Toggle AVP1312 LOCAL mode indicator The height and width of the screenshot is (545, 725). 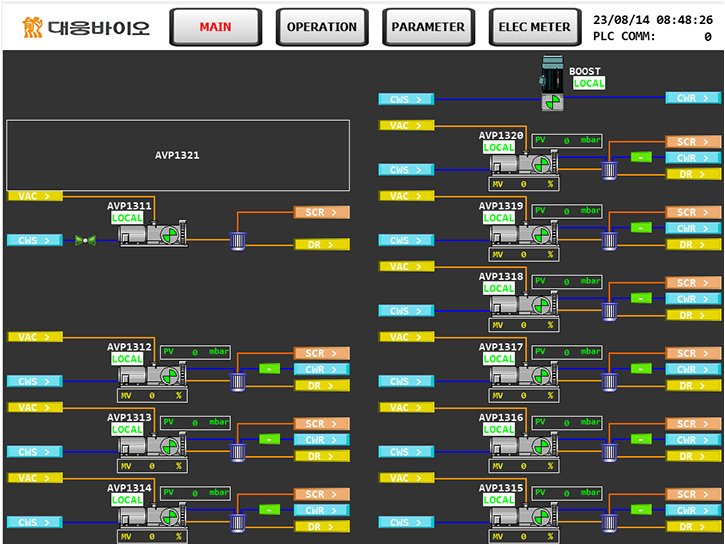tap(127, 359)
